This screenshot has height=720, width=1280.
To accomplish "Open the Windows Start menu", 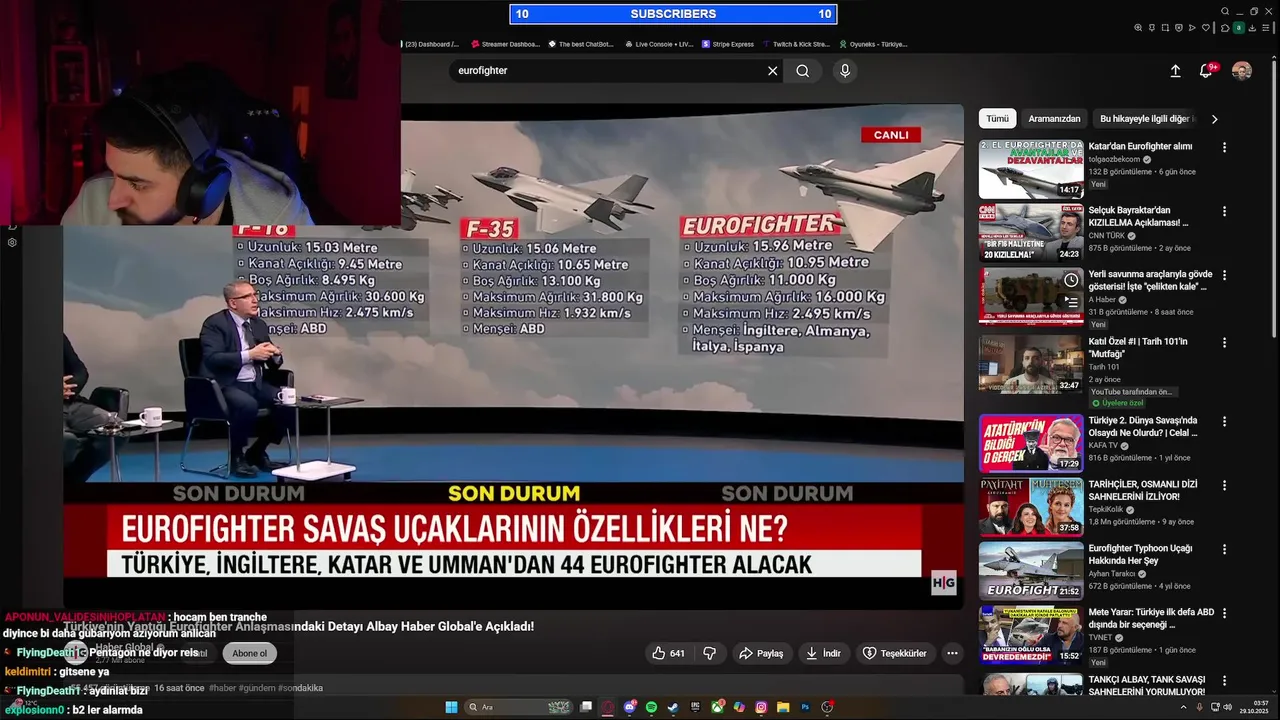I will click(451, 707).
